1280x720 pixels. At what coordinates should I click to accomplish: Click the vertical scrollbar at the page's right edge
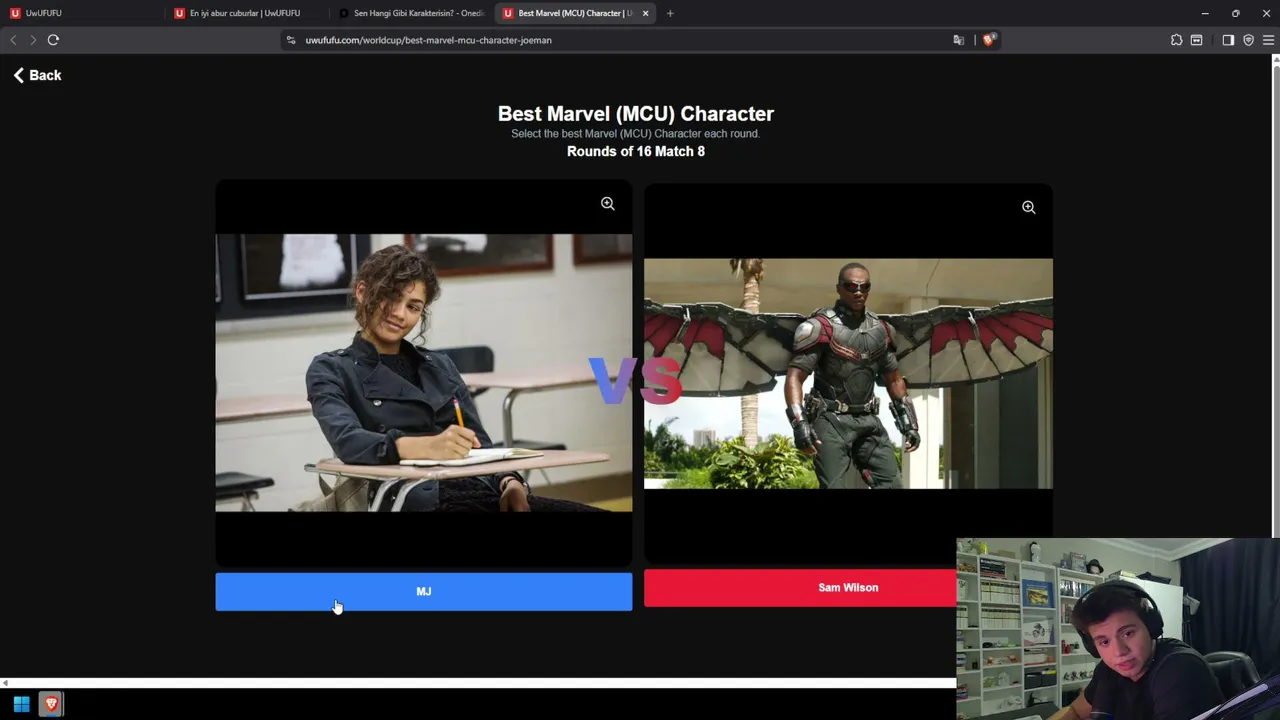1276,300
